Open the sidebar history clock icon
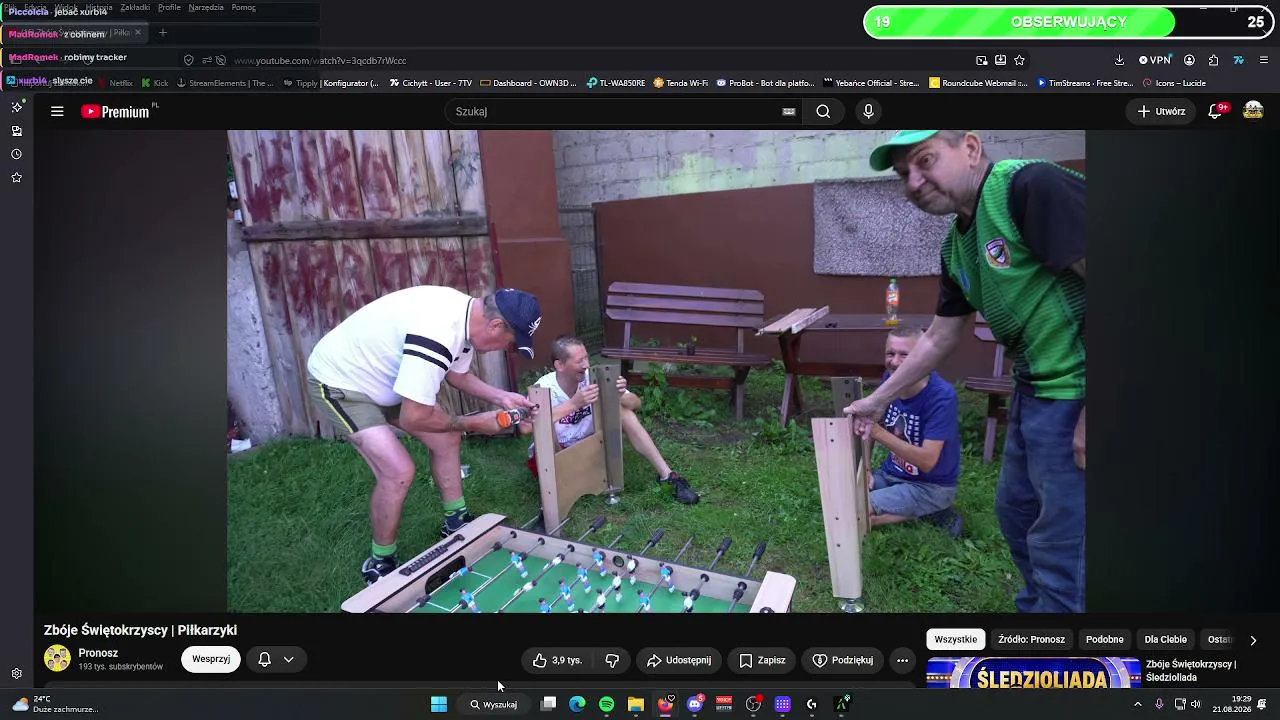Viewport: 1280px width, 720px height. coord(16,154)
